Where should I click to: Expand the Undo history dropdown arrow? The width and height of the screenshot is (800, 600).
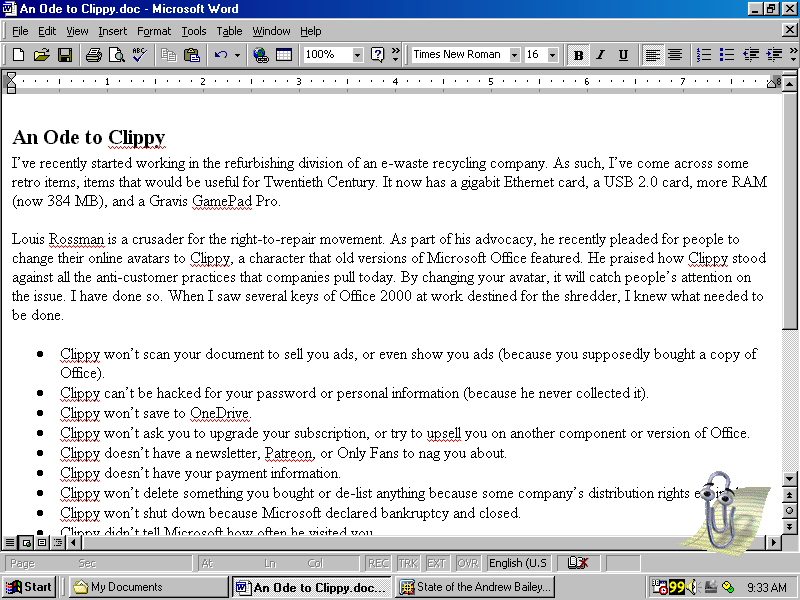click(237, 55)
